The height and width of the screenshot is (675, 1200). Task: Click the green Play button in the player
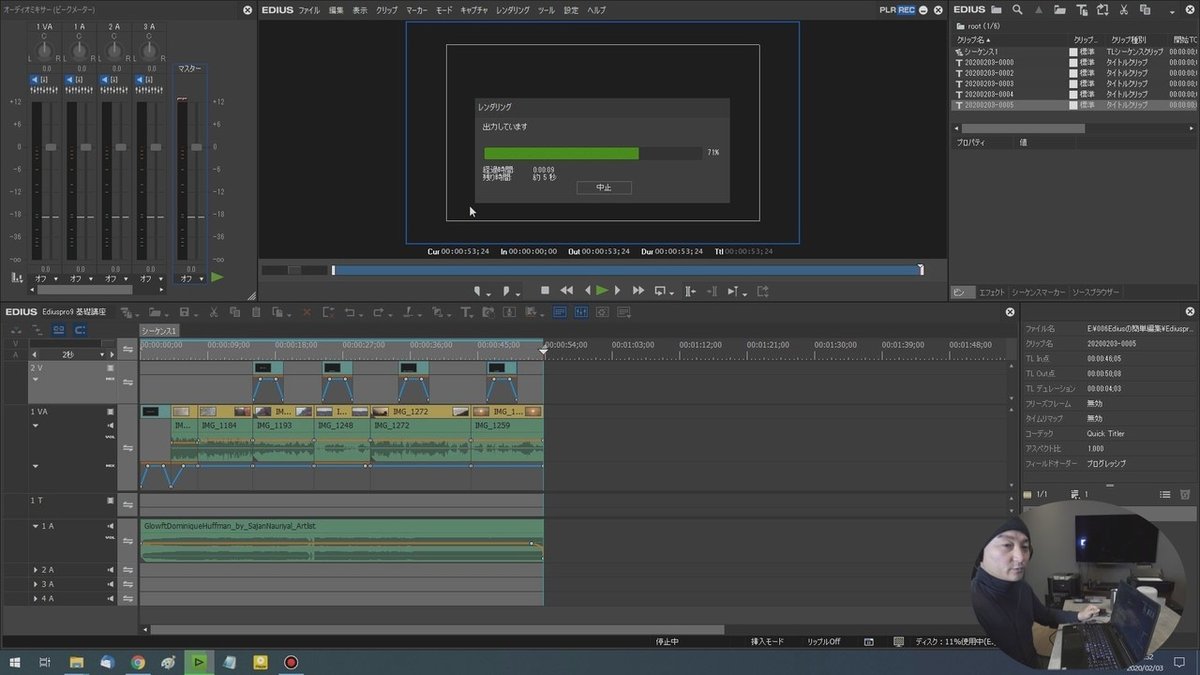(602, 290)
